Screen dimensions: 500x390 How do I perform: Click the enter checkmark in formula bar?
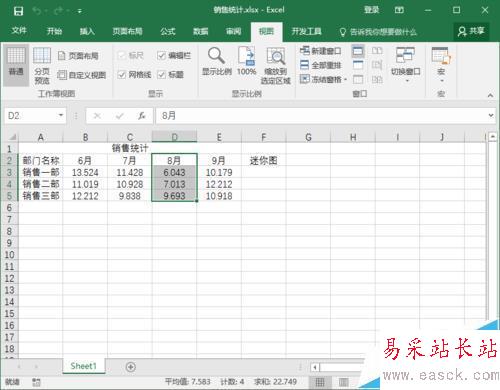pos(119,116)
